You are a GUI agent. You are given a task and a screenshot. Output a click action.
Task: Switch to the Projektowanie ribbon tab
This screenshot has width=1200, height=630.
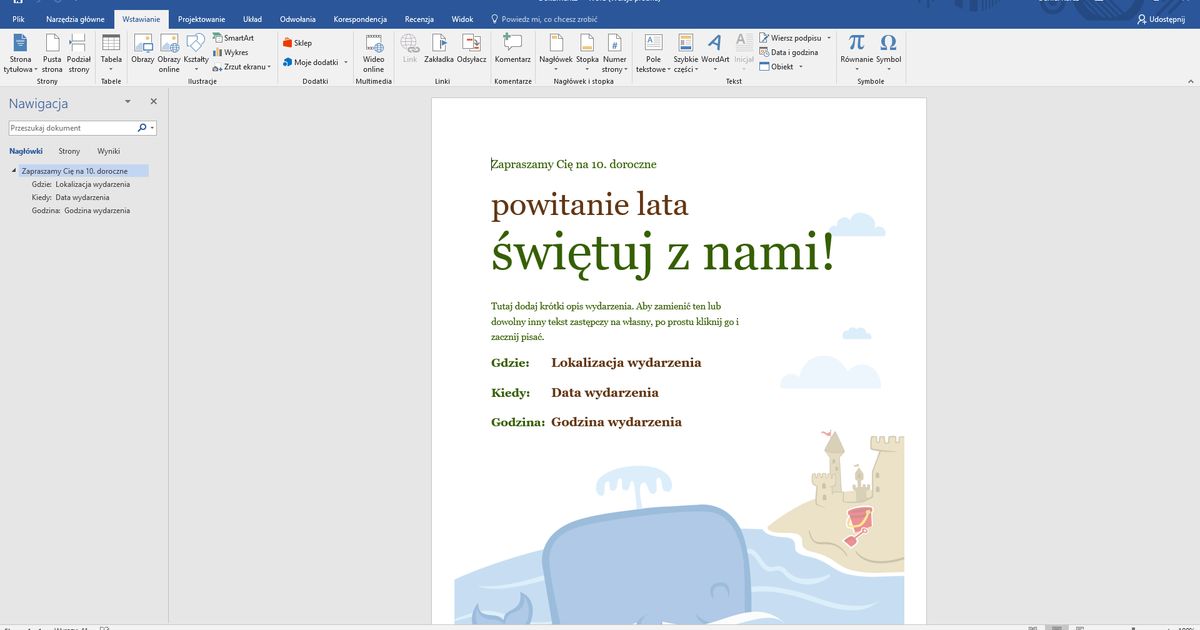coord(201,17)
